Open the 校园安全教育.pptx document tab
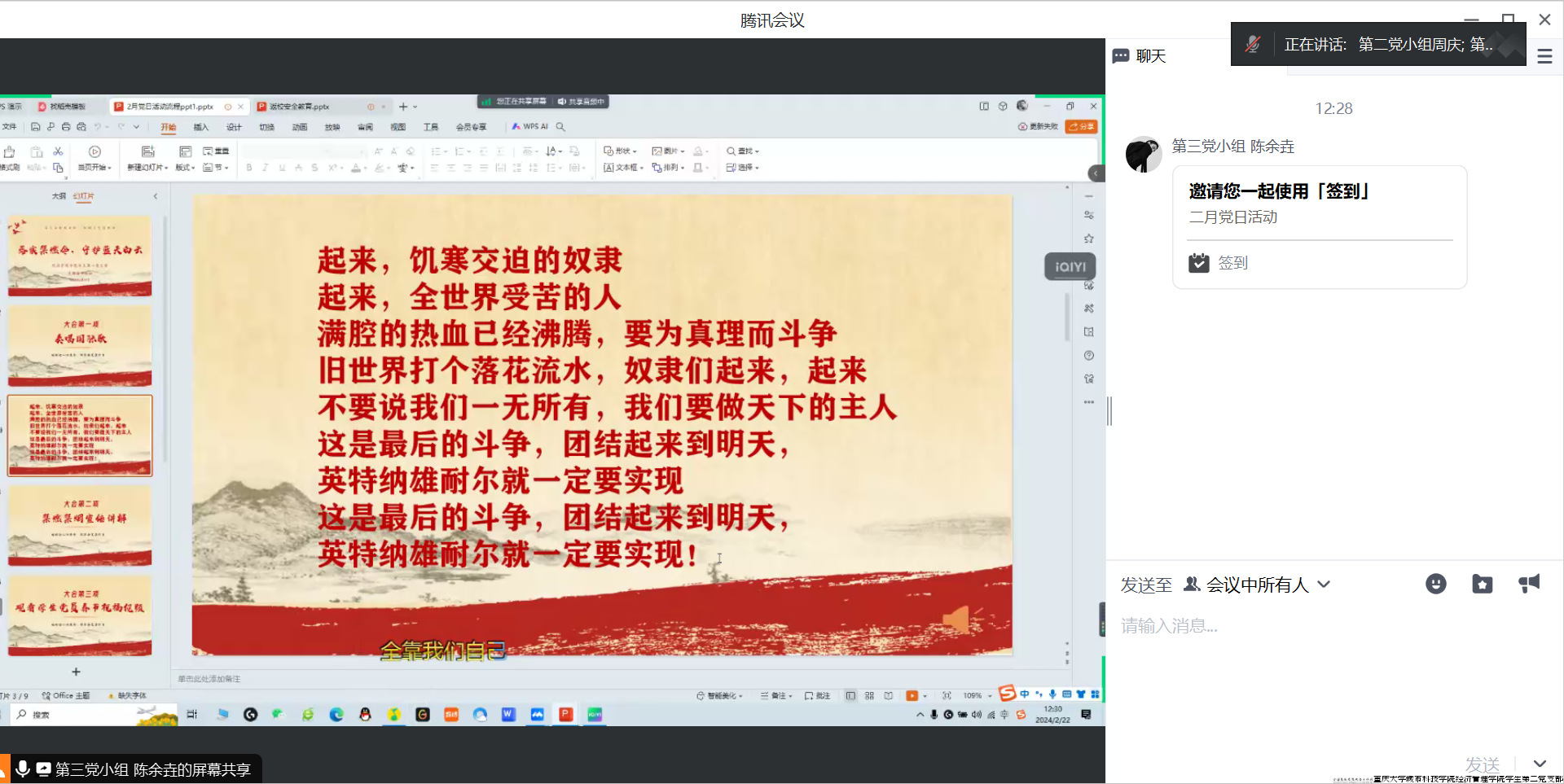The image size is (1564, 784). click(300, 107)
